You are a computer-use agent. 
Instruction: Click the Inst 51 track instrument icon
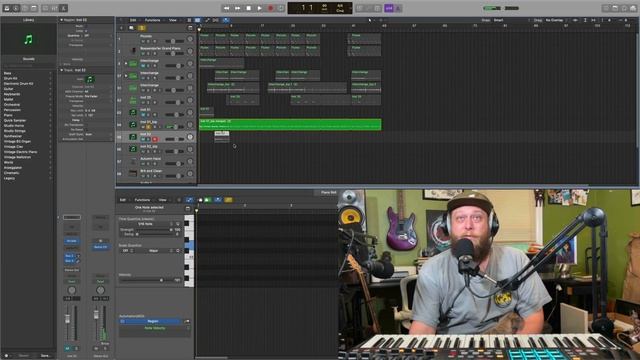[x=133, y=112]
